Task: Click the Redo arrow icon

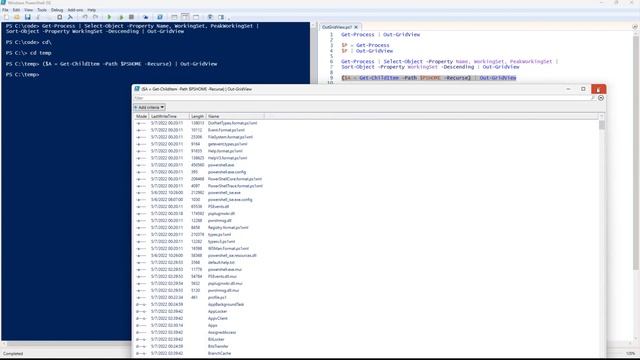Action: [x=96, y=17]
